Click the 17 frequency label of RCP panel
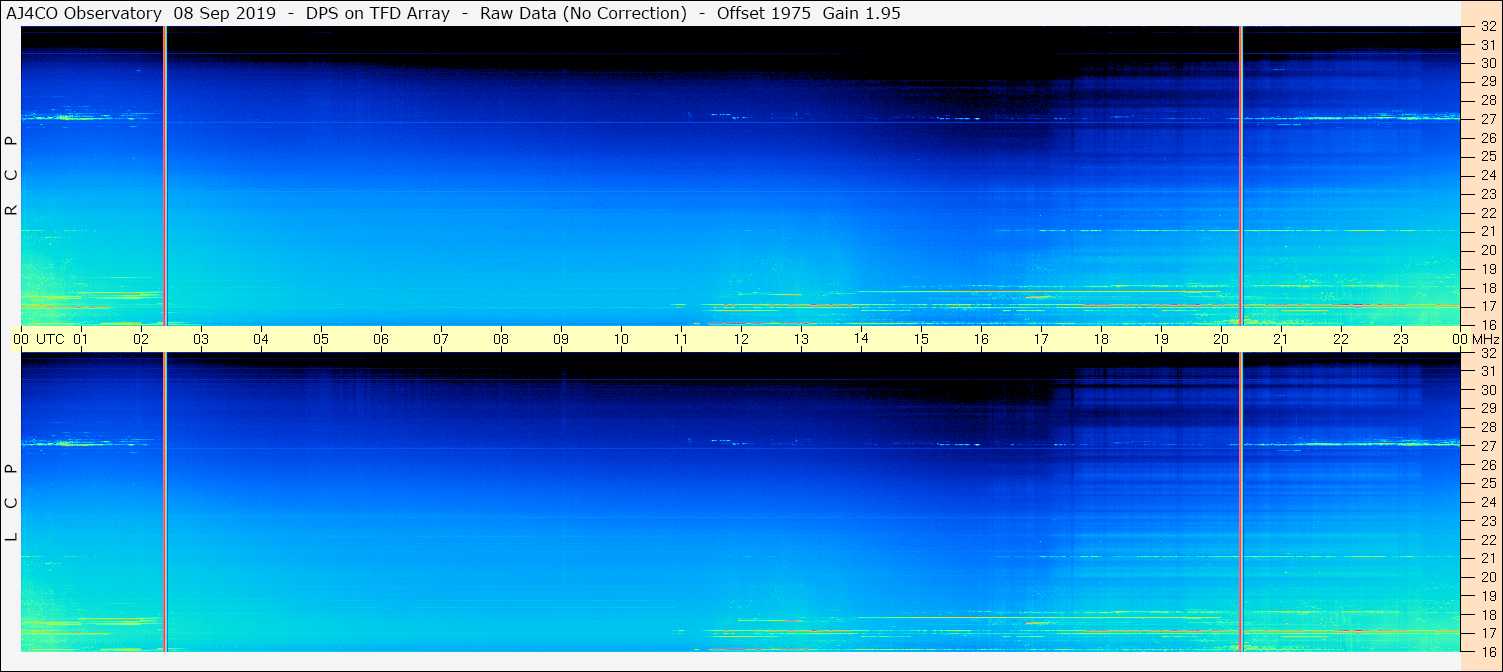The width and height of the screenshot is (1503, 672). click(x=1488, y=306)
